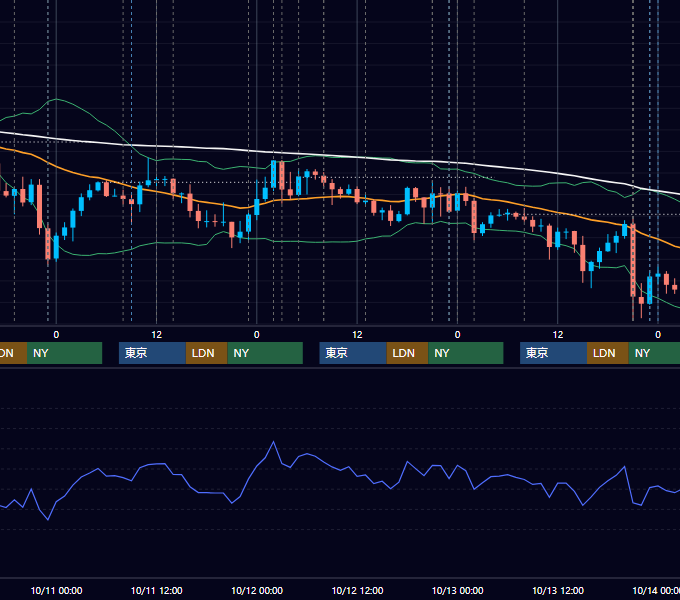This screenshot has width=680, height=600.
Task: Click the 東京 session box for 10/11
Action: point(152,353)
